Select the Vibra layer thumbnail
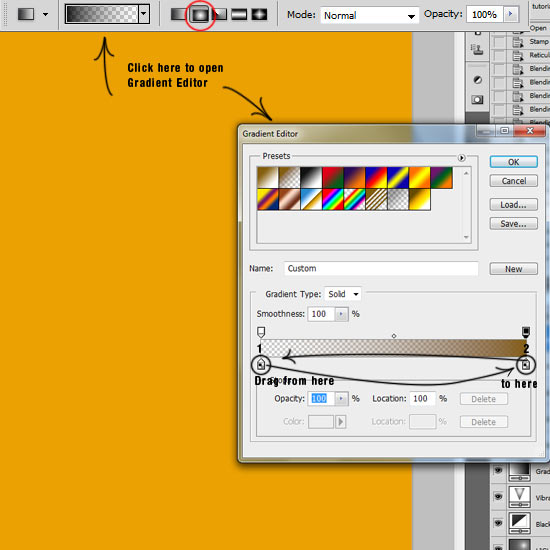Viewport: 550px width, 550px height. pos(519,497)
